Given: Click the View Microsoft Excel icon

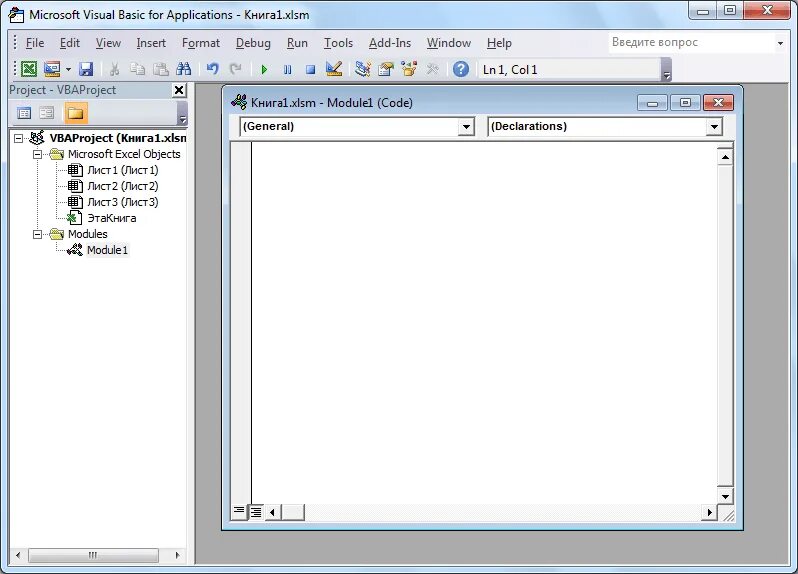Looking at the screenshot, I should pyautogui.click(x=29, y=69).
